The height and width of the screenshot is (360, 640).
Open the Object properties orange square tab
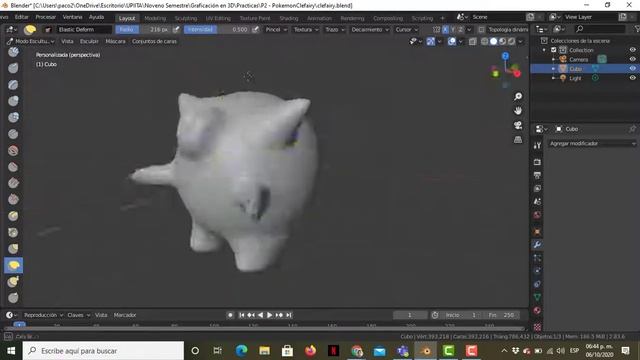click(537, 231)
